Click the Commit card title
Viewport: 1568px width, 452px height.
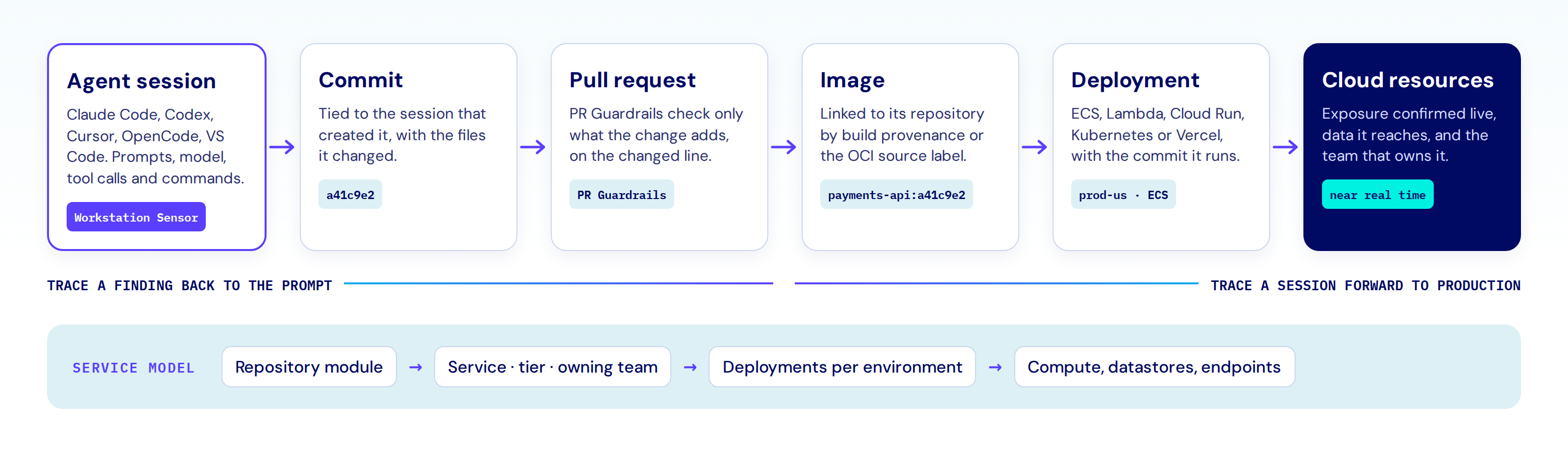tap(360, 80)
